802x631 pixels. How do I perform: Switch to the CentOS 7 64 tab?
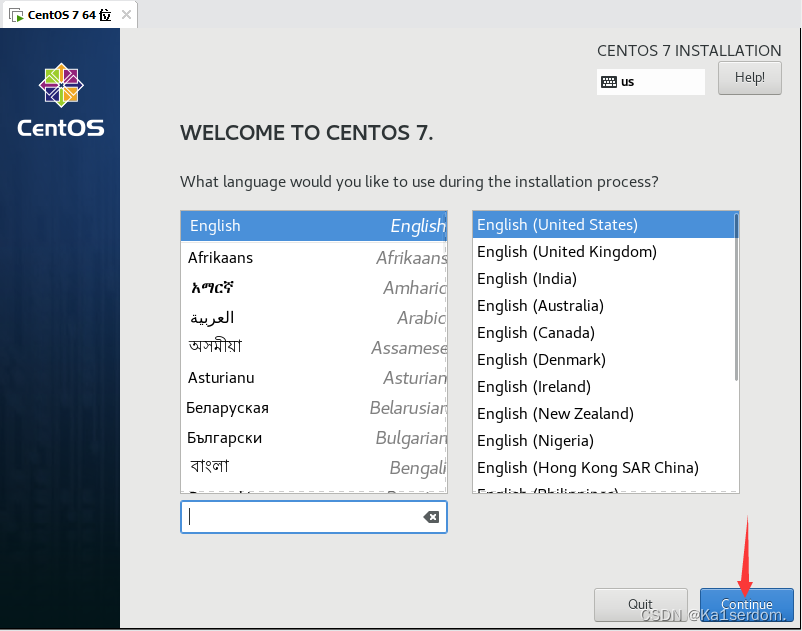point(70,15)
